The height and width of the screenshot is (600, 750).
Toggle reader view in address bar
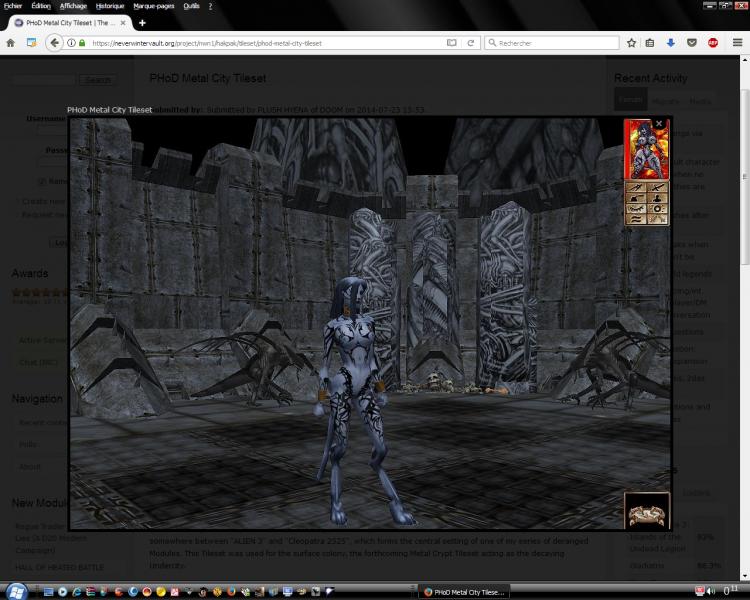(x=452, y=43)
